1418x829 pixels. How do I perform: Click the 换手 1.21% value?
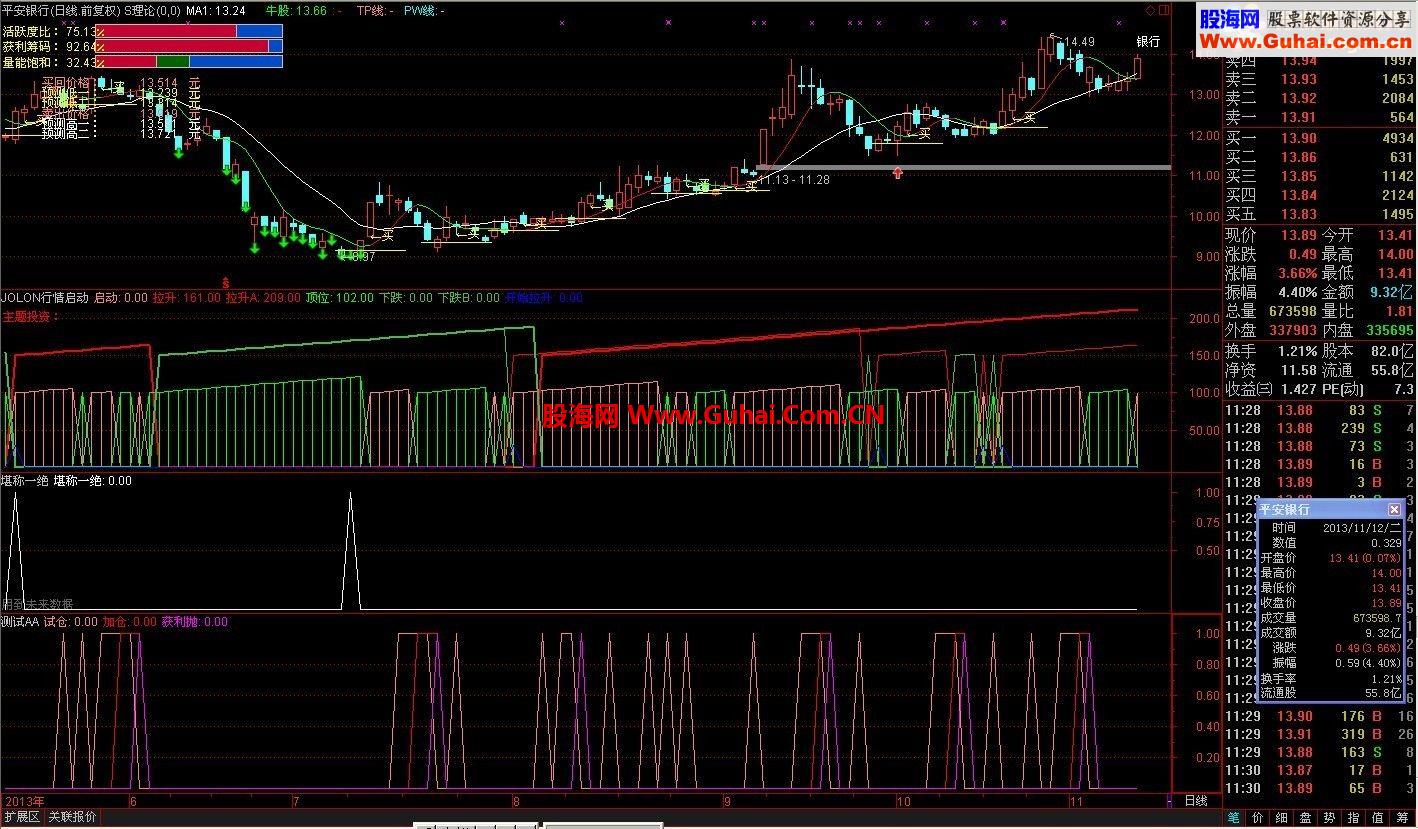click(1297, 351)
